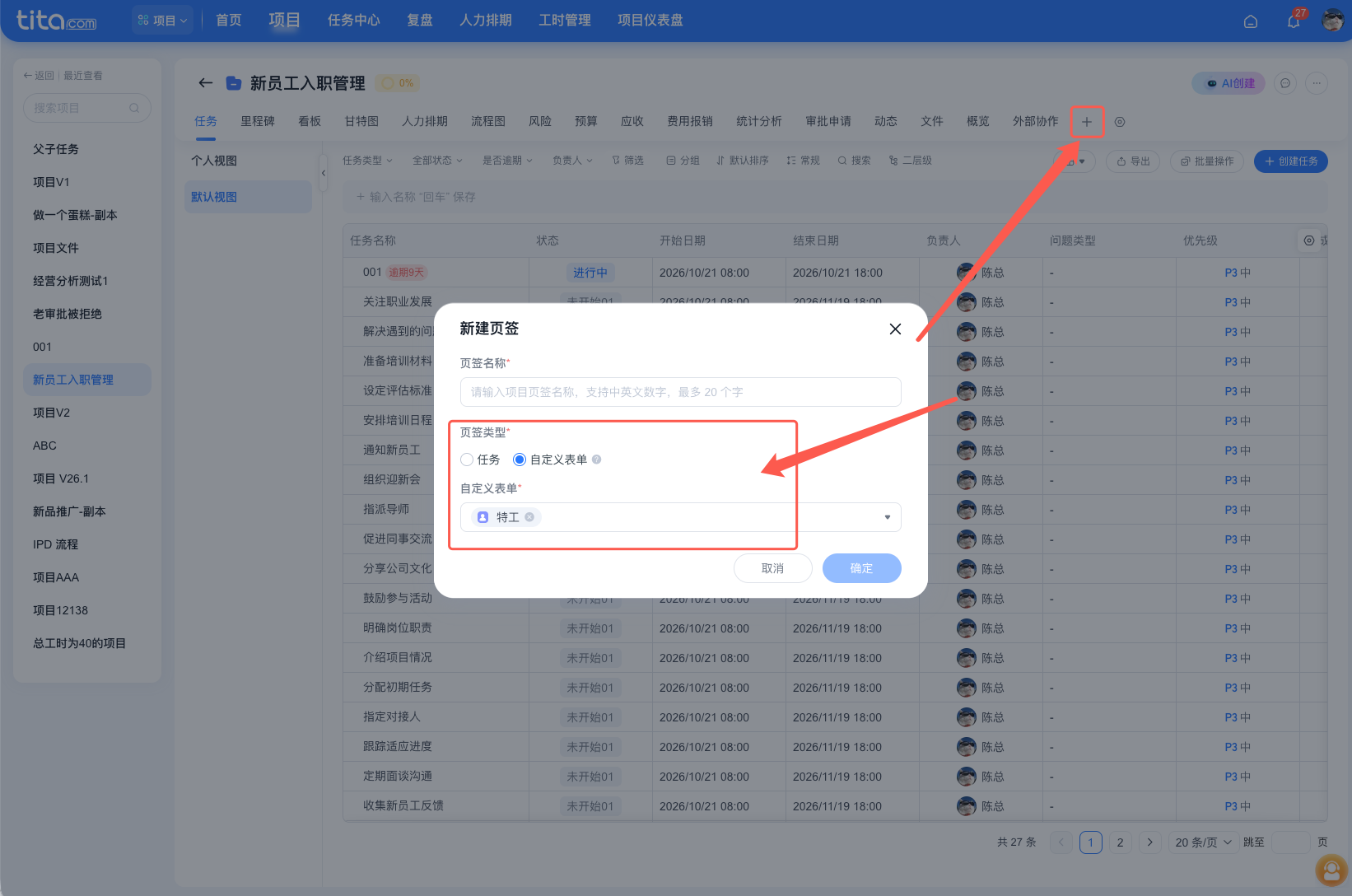Remove the 特工 tag from the form field

[x=529, y=517]
